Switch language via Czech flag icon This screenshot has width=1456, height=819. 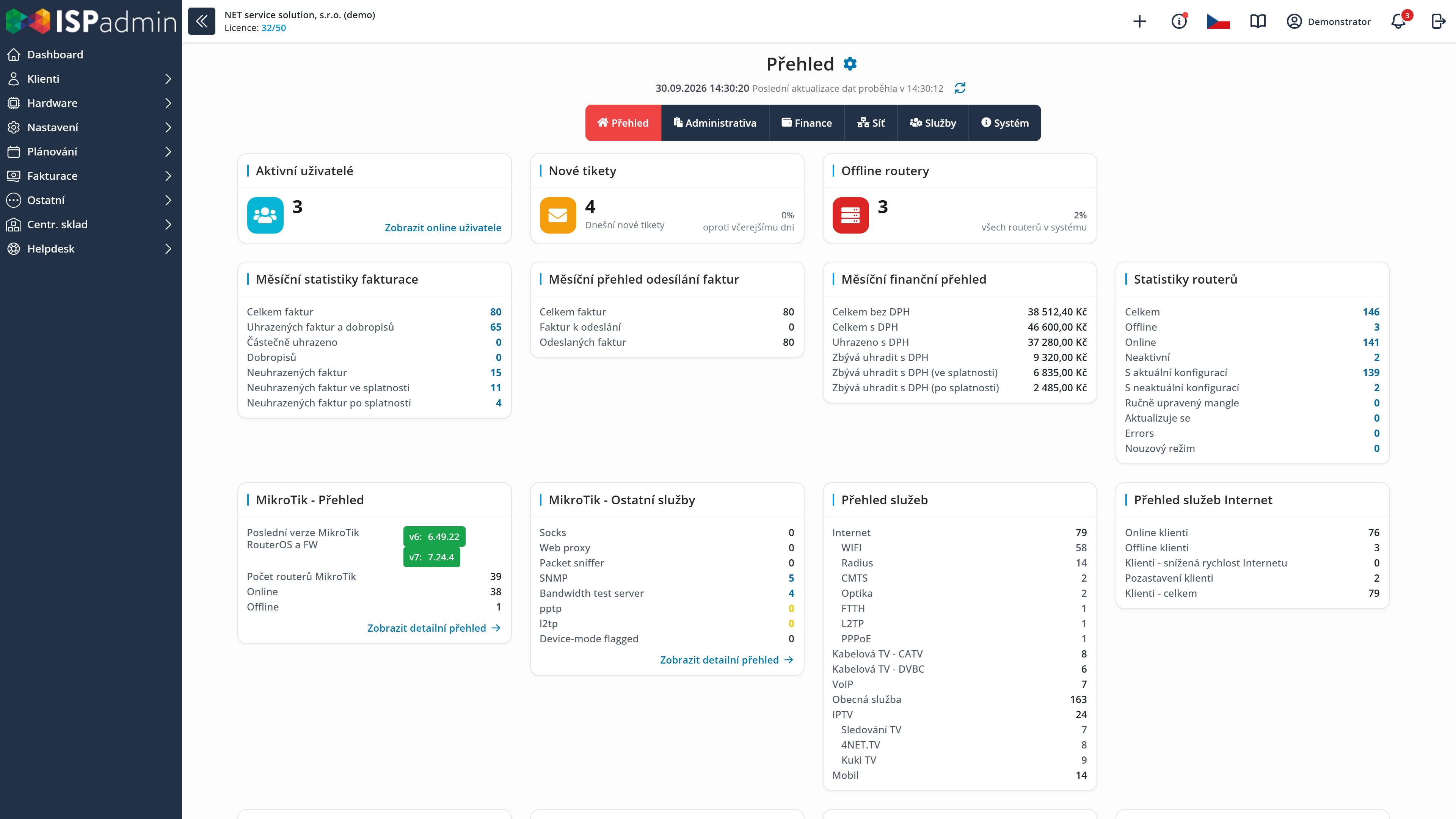pyautogui.click(x=1218, y=22)
